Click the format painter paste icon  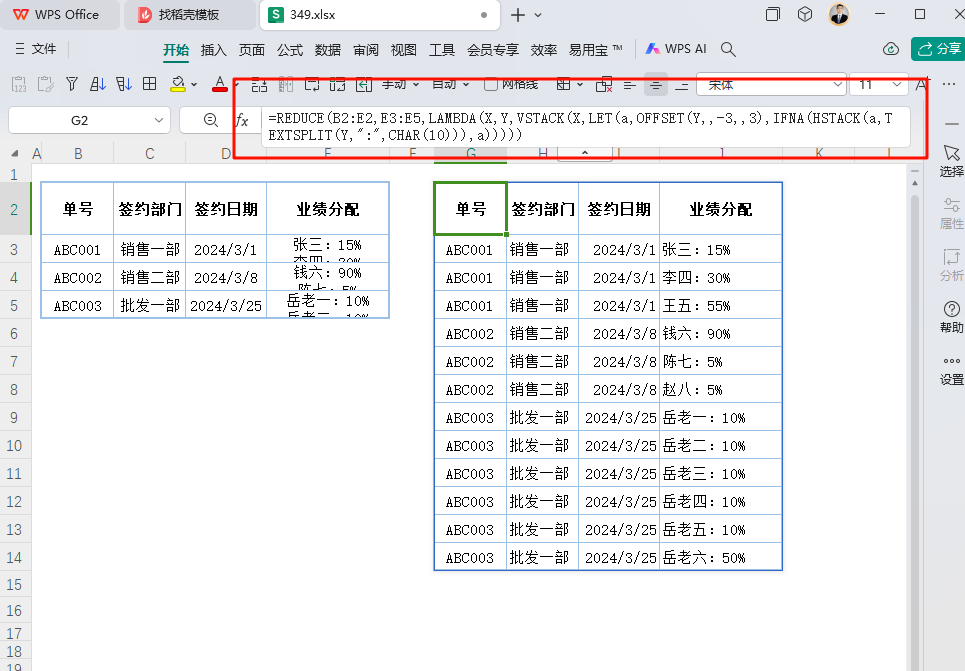(x=46, y=84)
